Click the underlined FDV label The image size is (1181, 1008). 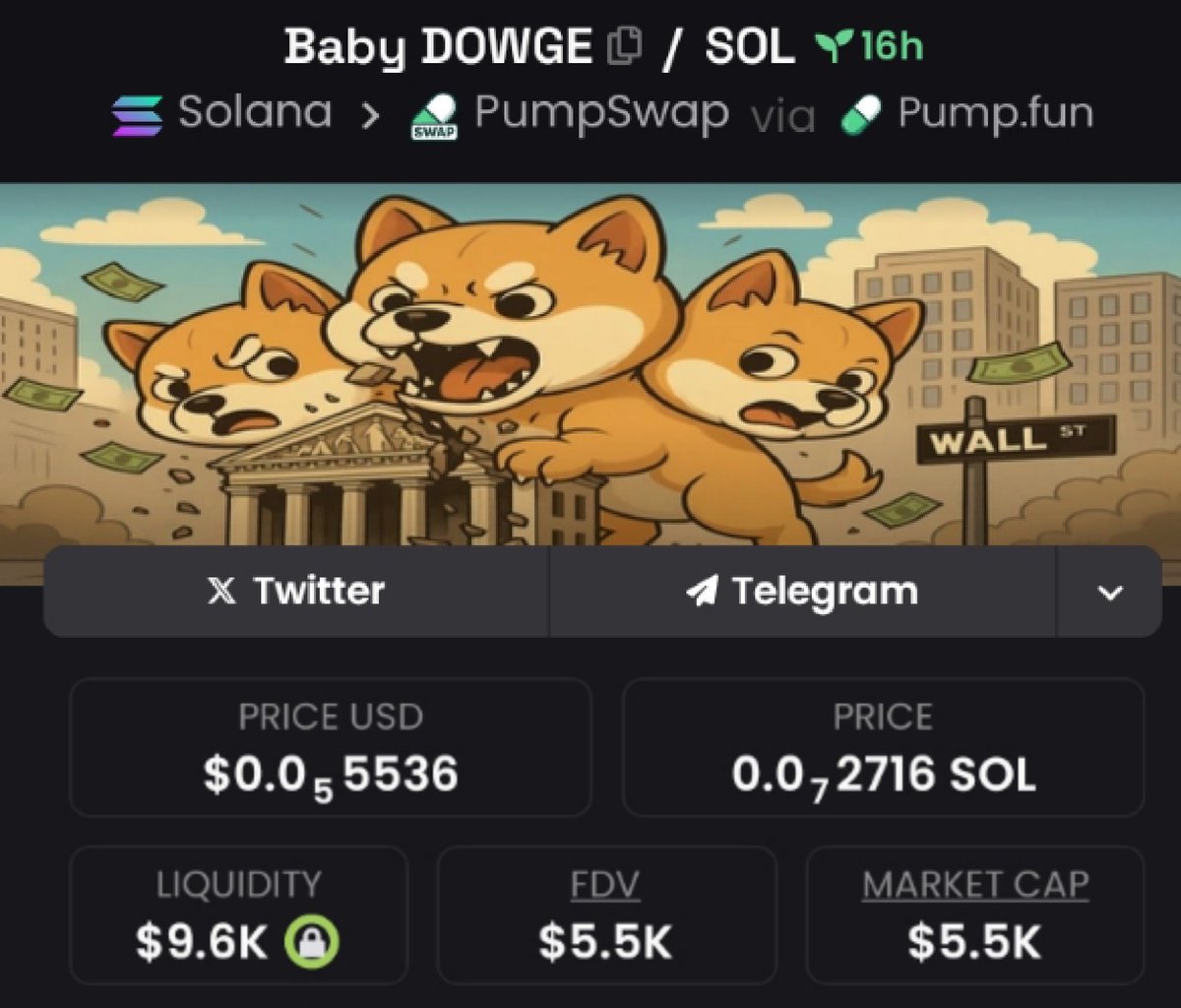coord(605,886)
